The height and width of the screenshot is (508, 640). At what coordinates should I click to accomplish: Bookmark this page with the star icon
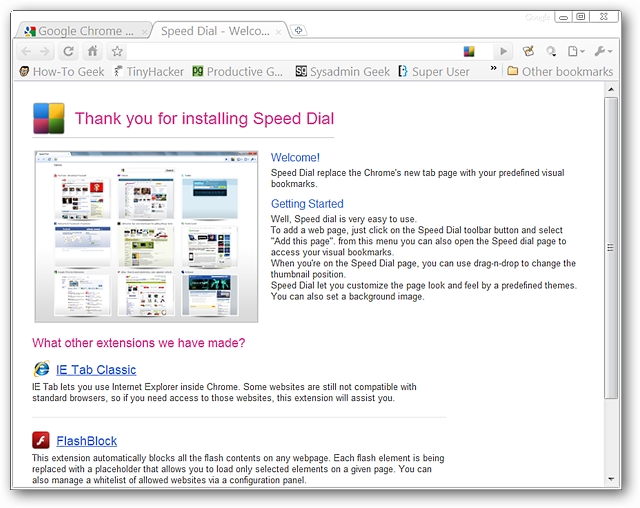[117, 51]
